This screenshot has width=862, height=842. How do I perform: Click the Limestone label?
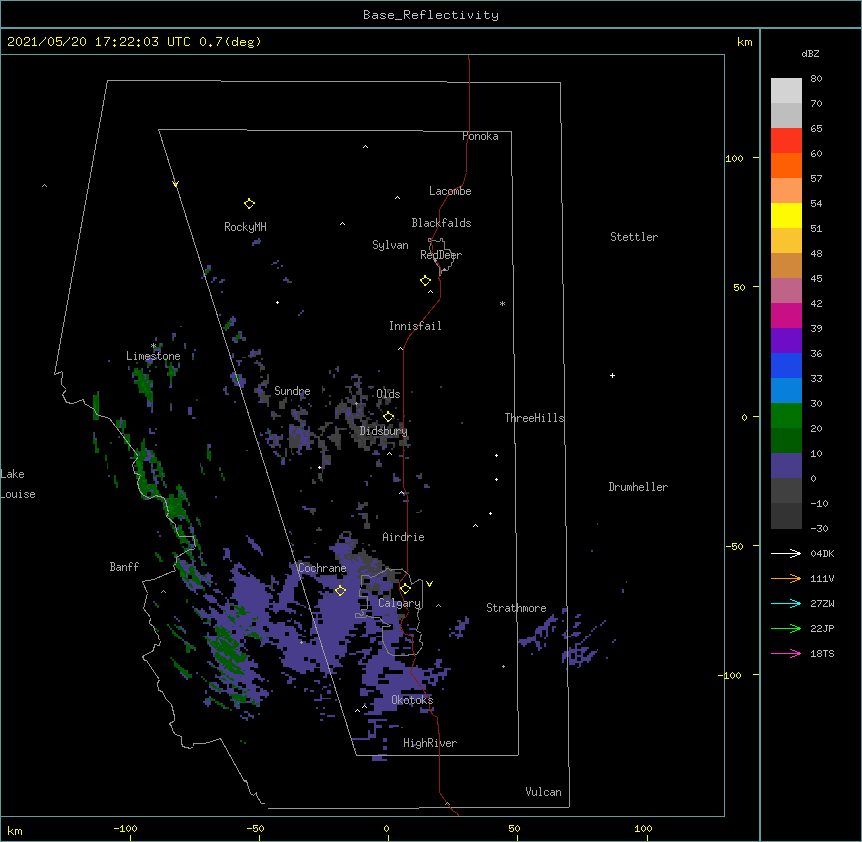pyautogui.click(x=153, y=356)
